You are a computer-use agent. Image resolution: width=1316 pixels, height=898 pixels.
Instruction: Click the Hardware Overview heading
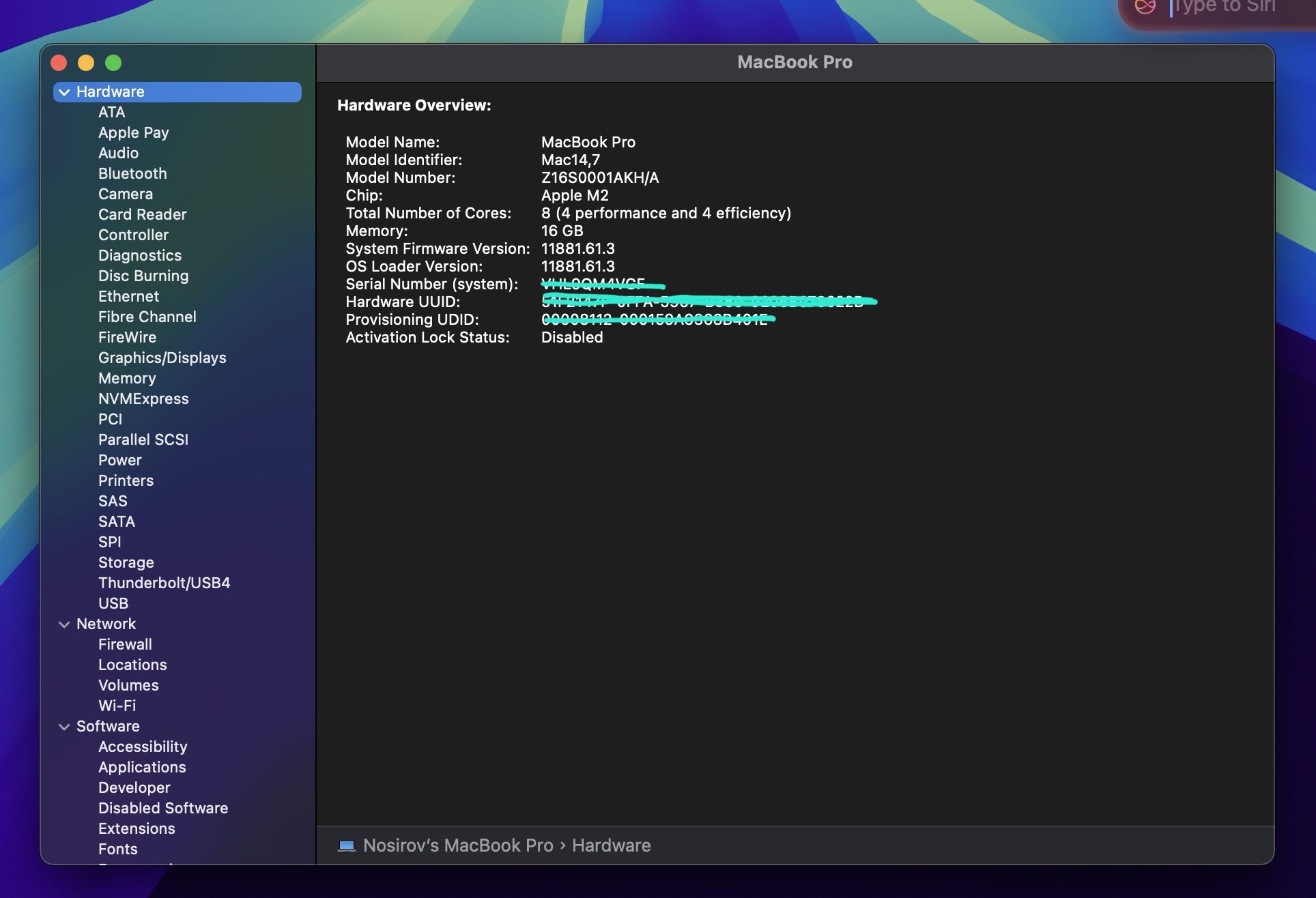coord(414,106)
